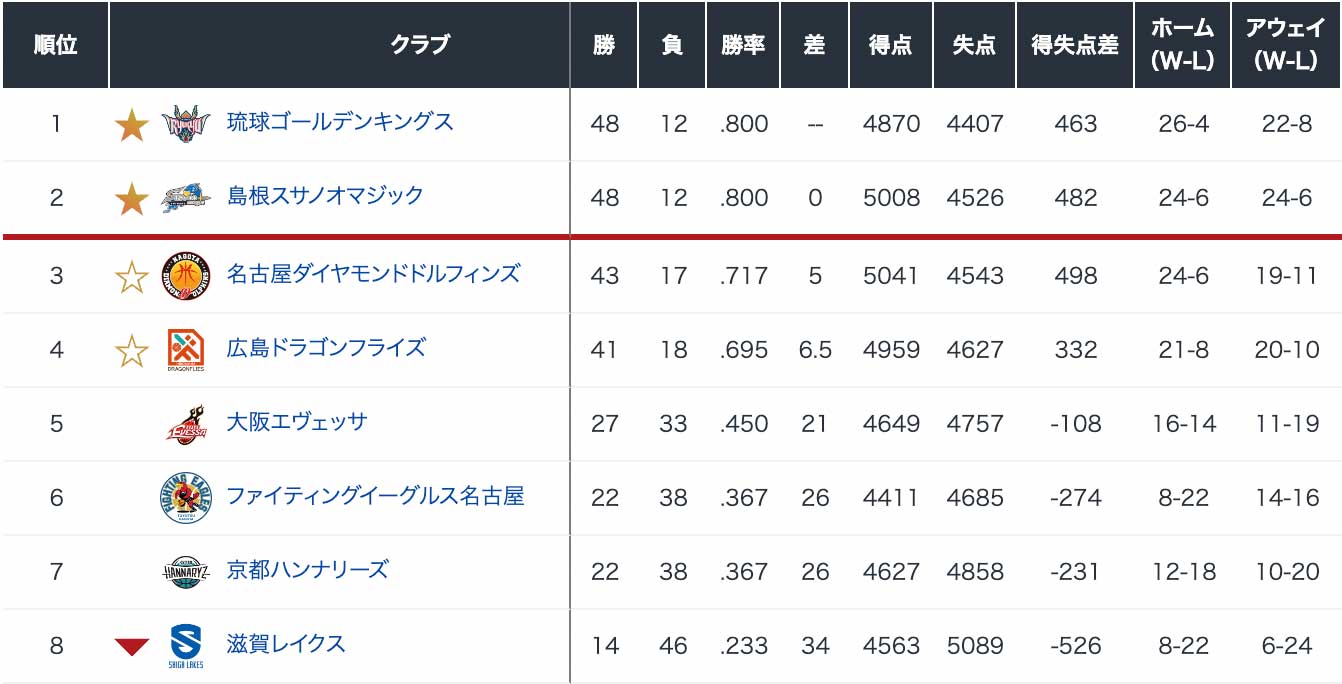Click the Fighting Eagles Nagoya logo
Image resolution: width=1342 pixels, height=684 pixels.
(186, 498)
